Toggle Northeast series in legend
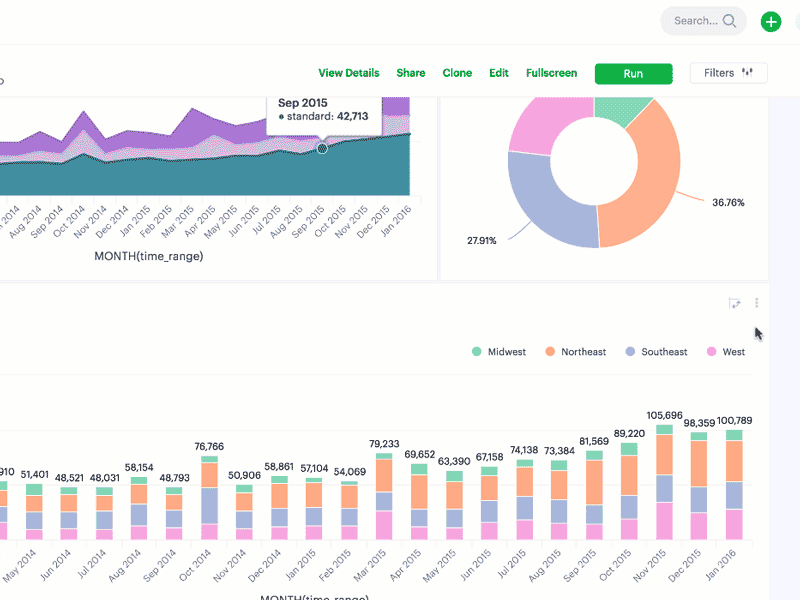 coord(576,352)
